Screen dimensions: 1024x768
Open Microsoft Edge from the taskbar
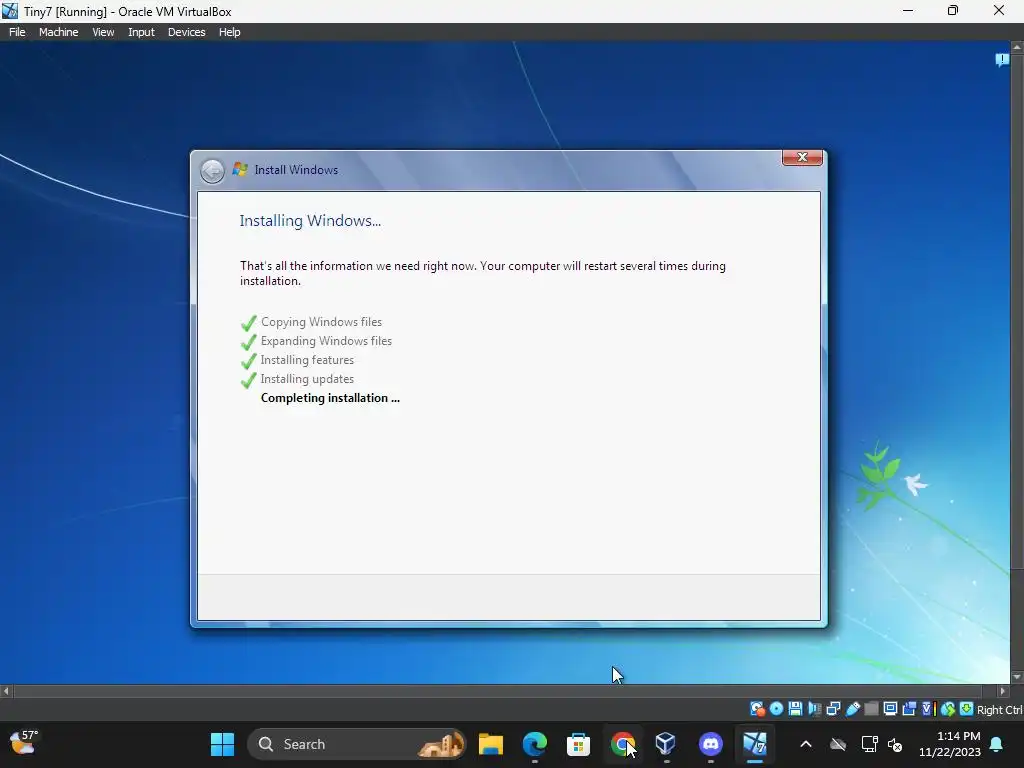tap(535, 744)
